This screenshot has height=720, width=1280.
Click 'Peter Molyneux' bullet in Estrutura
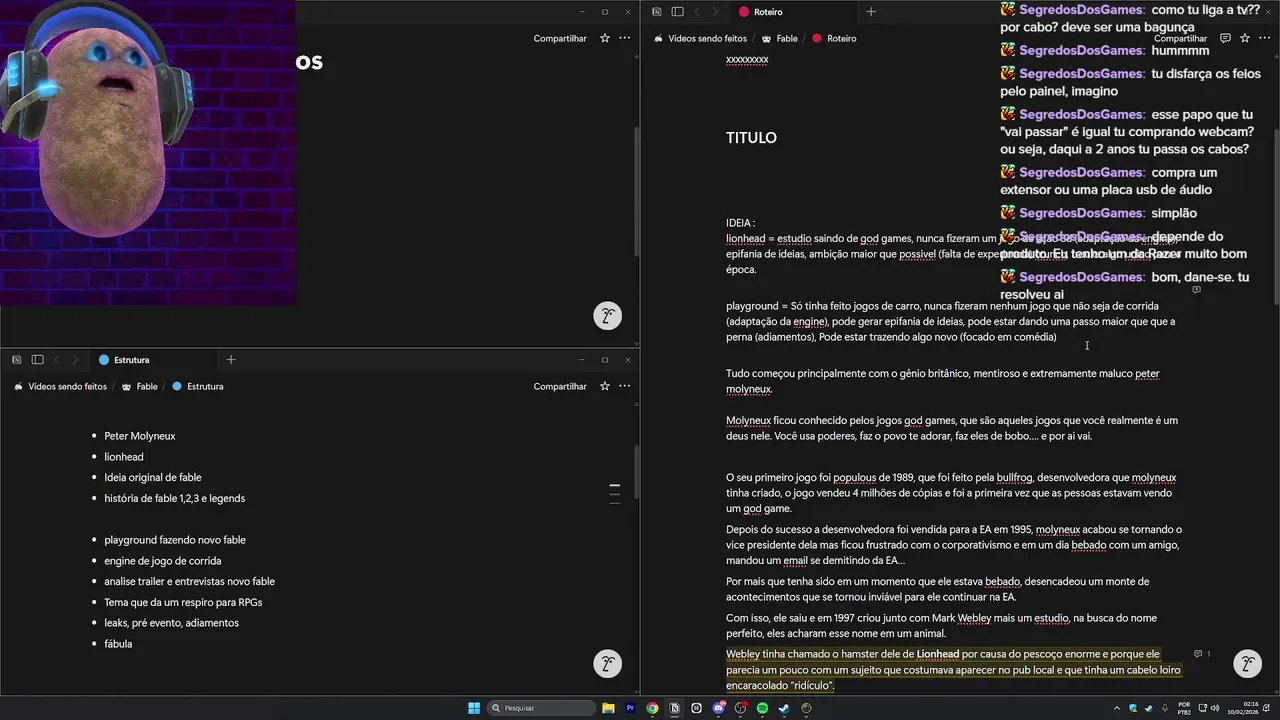139,436
